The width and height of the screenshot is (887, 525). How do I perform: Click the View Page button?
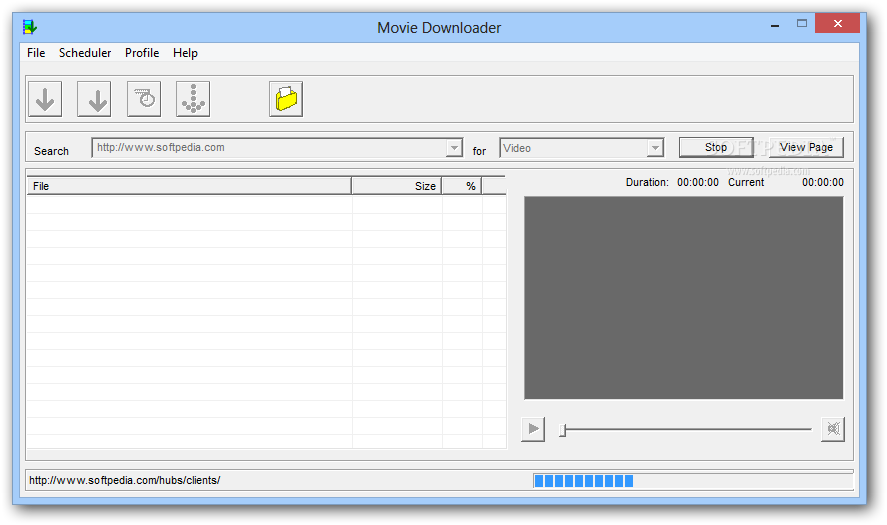point(806,147)
